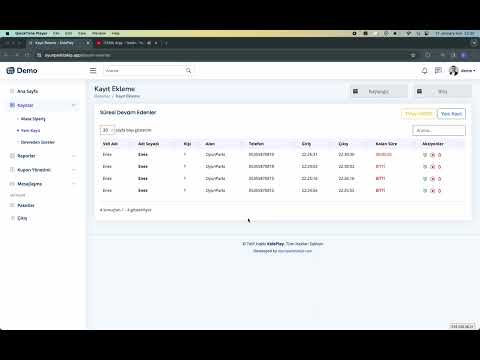480x360 pixels.
Task: Open the demo user account dropdown
Action: (x=468, y=71)
